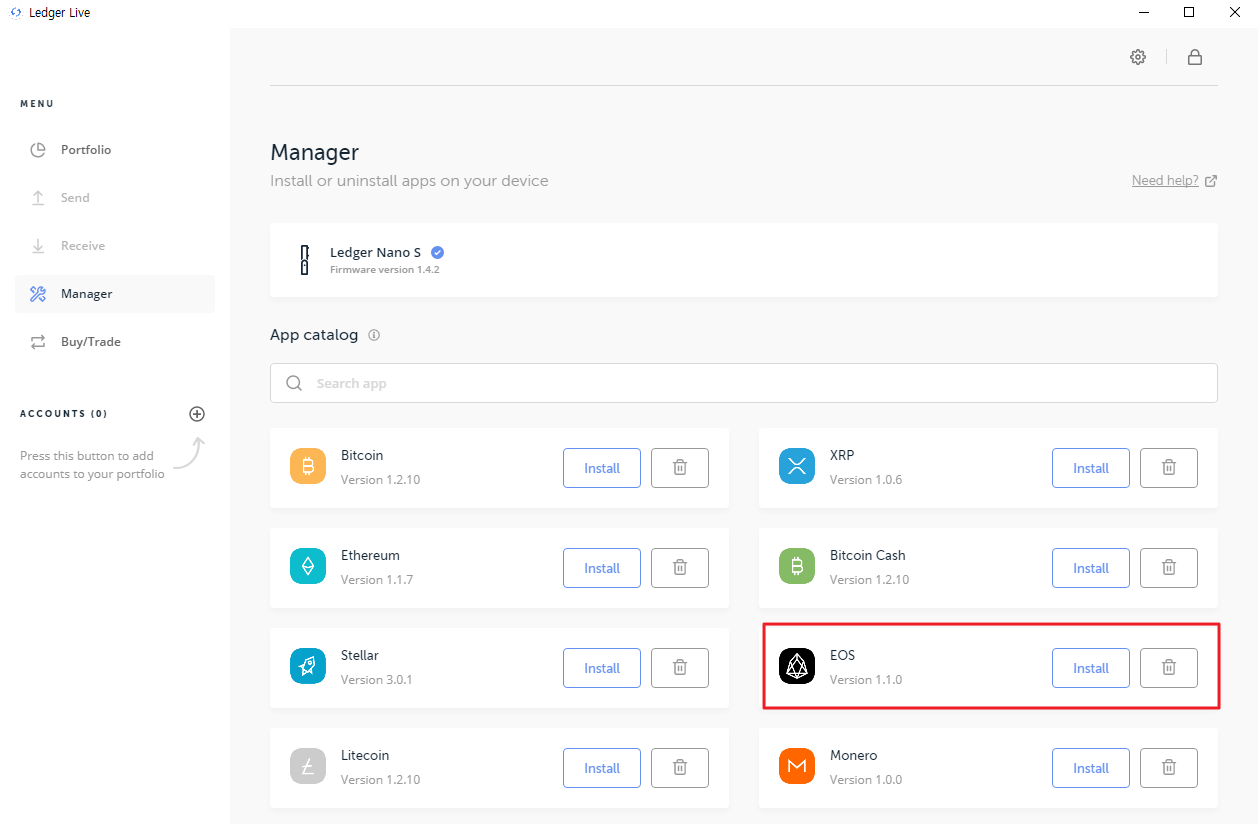This screenshot has height=824, width=1258.
Task: Install the Bitcoin Cash app
Action: point(1091,568)
